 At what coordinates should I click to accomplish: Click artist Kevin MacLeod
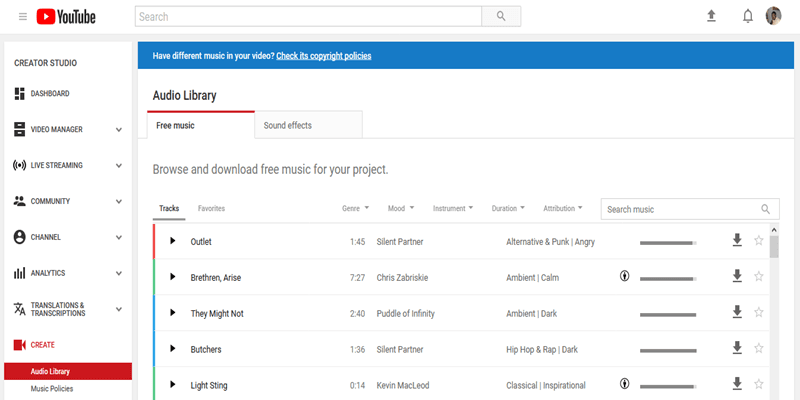click(x=403, y=385)
